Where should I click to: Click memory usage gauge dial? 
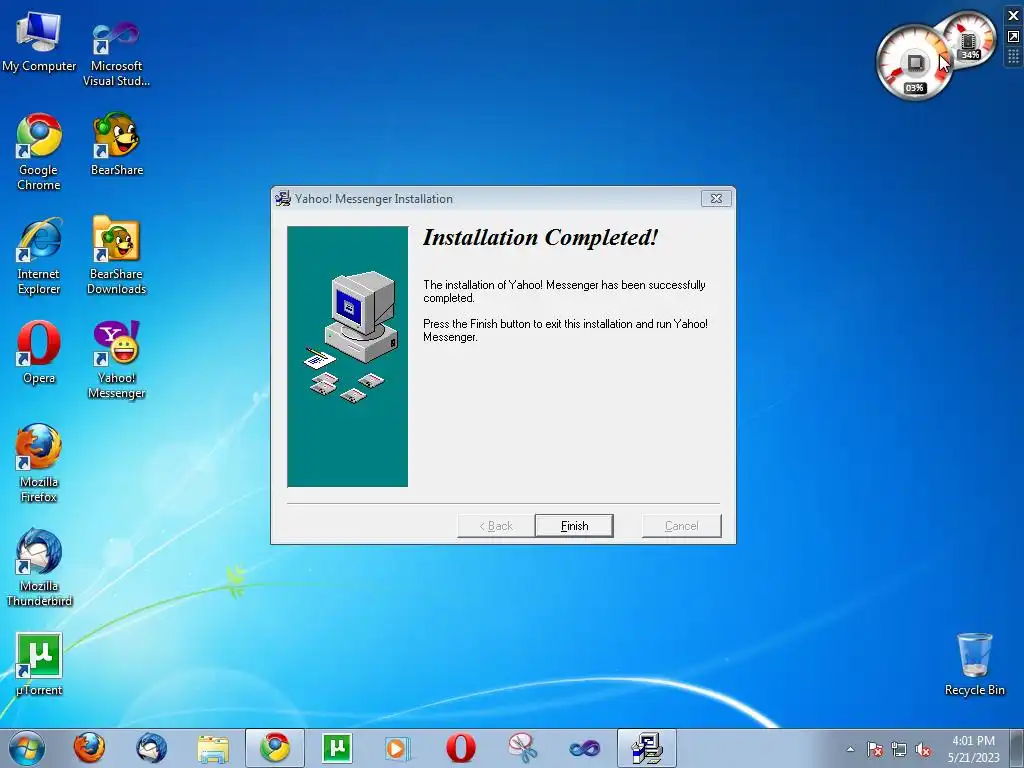[971, 38]
